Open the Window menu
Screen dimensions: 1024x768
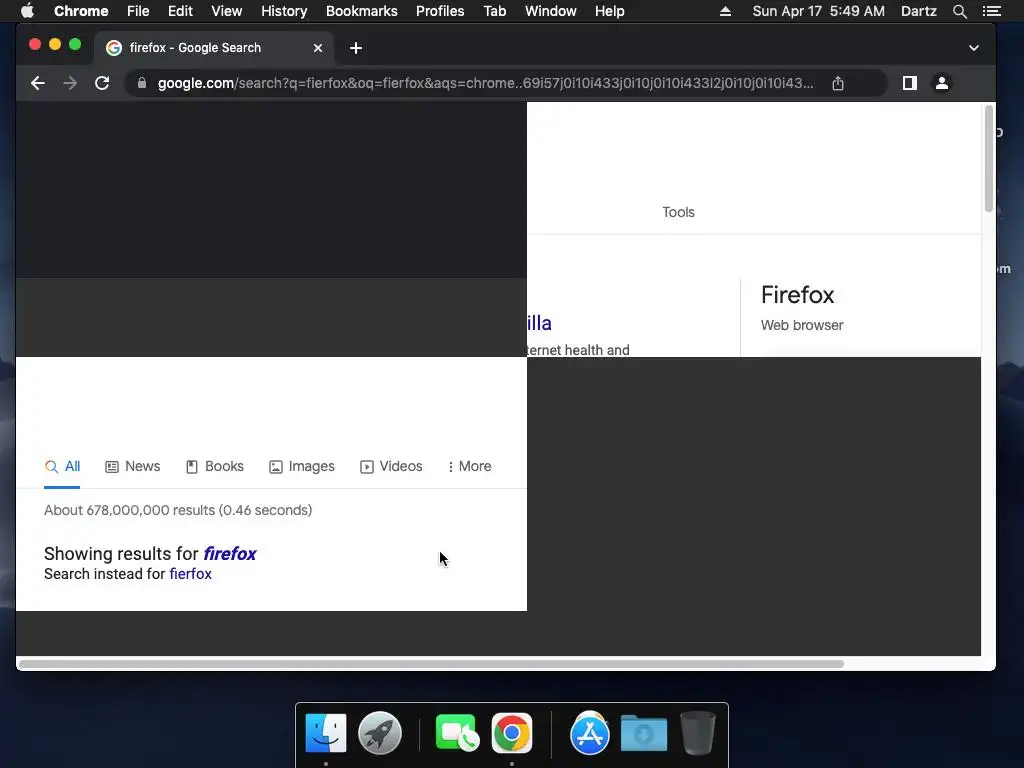(551, 11)
